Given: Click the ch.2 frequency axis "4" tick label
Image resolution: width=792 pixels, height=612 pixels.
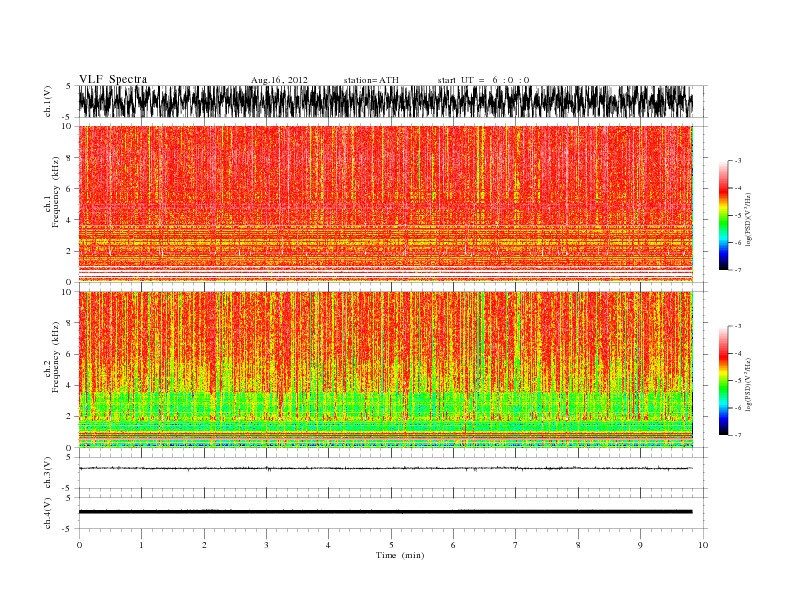Looking at the screenshot, I should [x=69, y=386].
